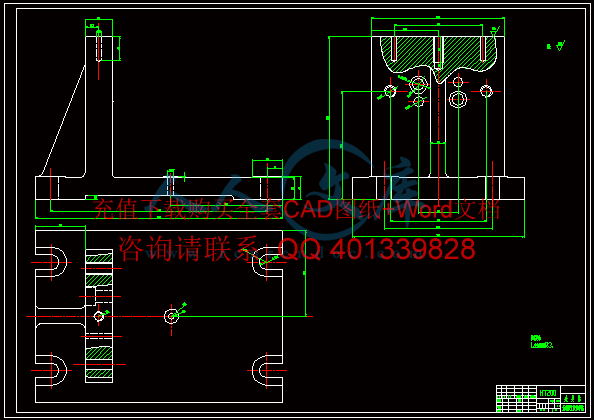Click the green hatched section at the top of the side view
Screen dimensions: 594x420
[x=438, y=55]
